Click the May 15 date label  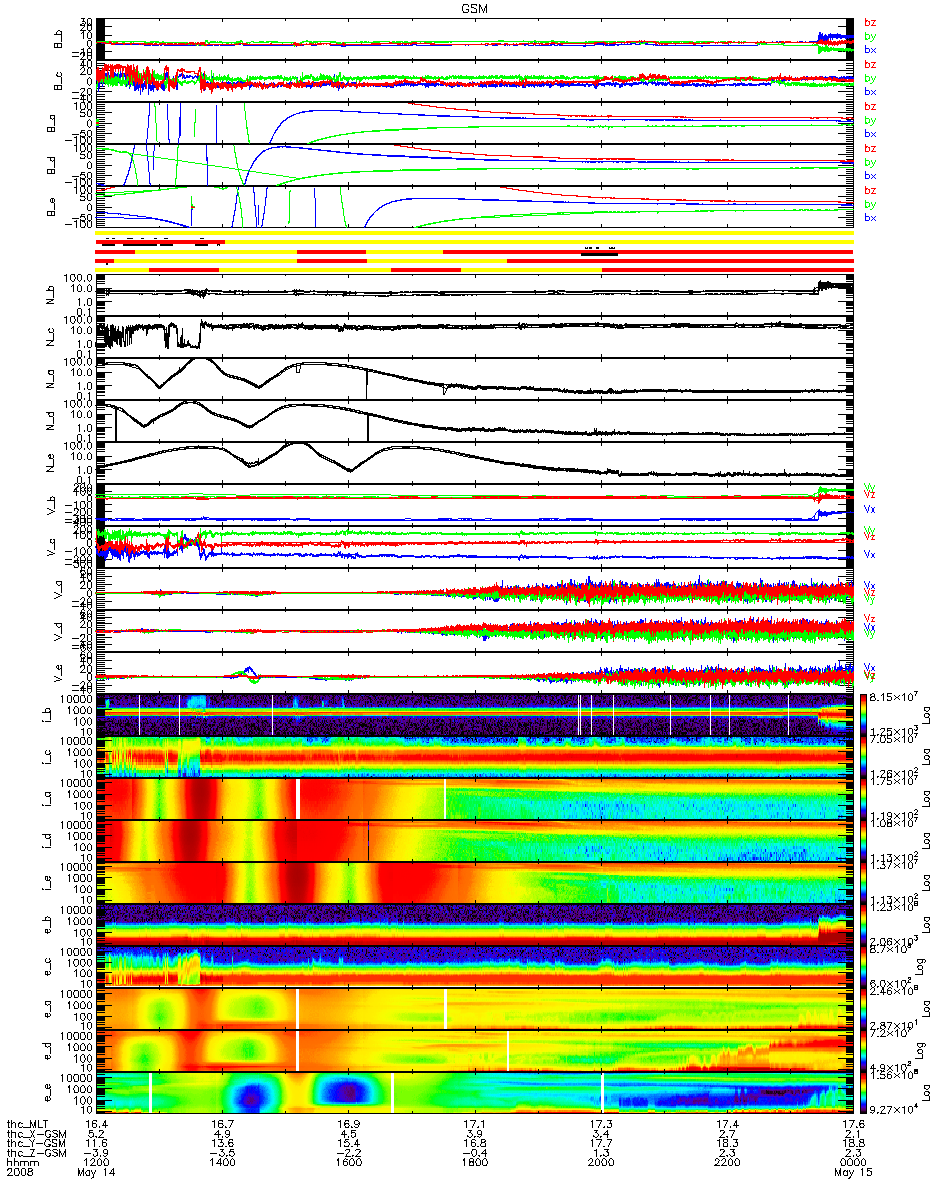[x=854, y=1174]
